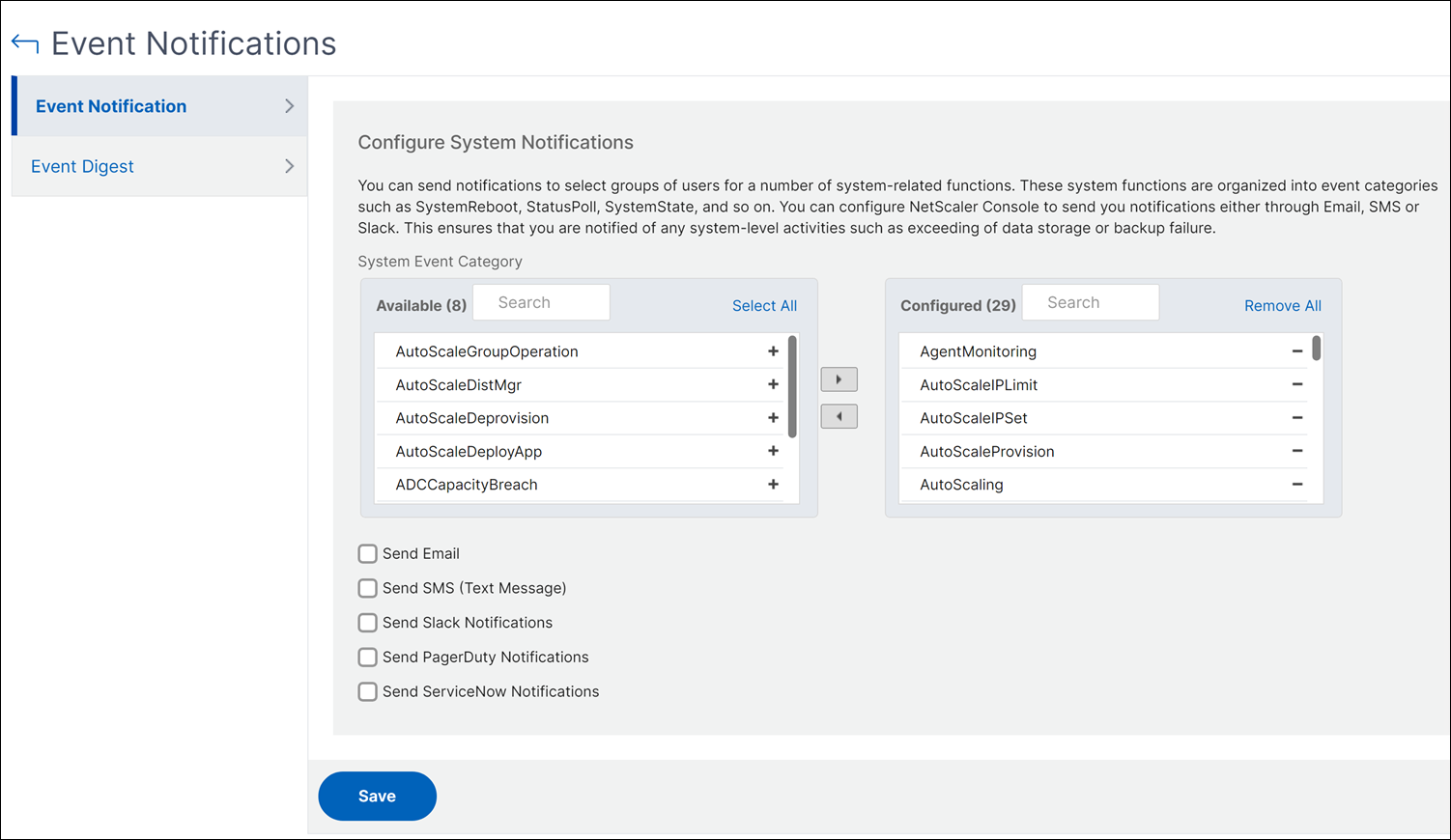The height and width of the screenshot is (840, 1451).
Task: Tick the Send PagerDuty Notifications checkbox
Action: point(367,658)
